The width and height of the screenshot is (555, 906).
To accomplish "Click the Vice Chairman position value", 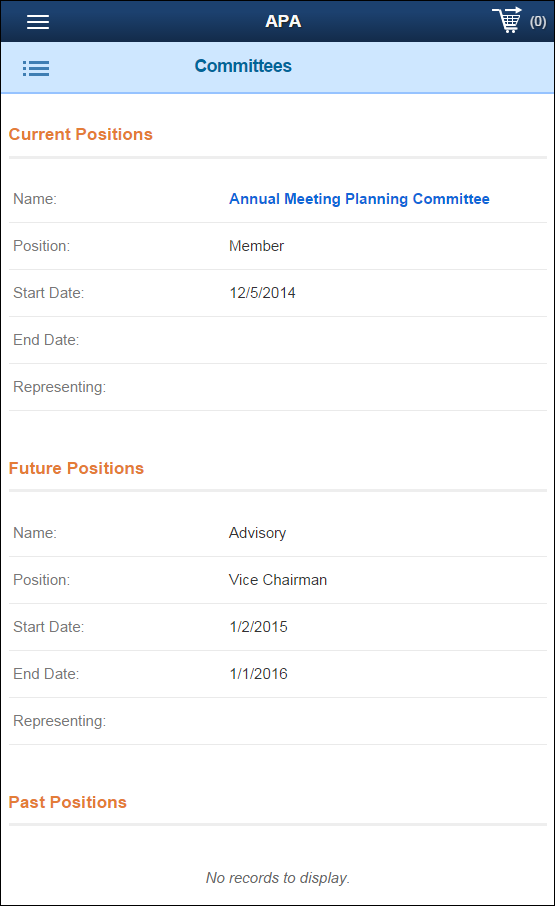I will tap(278, 580).
